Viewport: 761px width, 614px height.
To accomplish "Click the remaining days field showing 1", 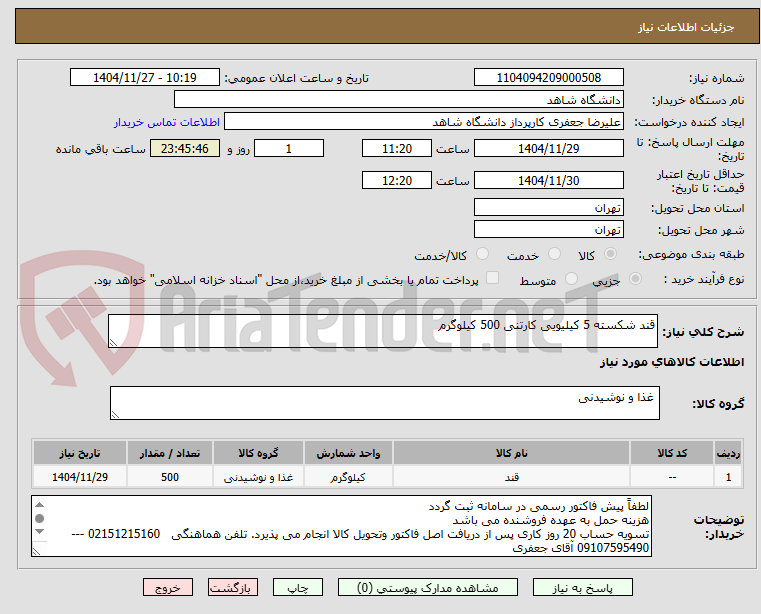I will point(289,149).
